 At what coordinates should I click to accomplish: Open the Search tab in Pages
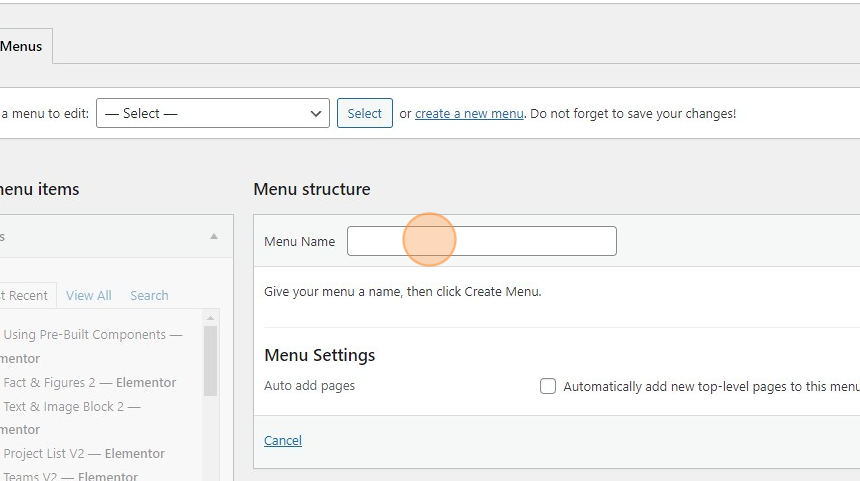pos(149,295)
